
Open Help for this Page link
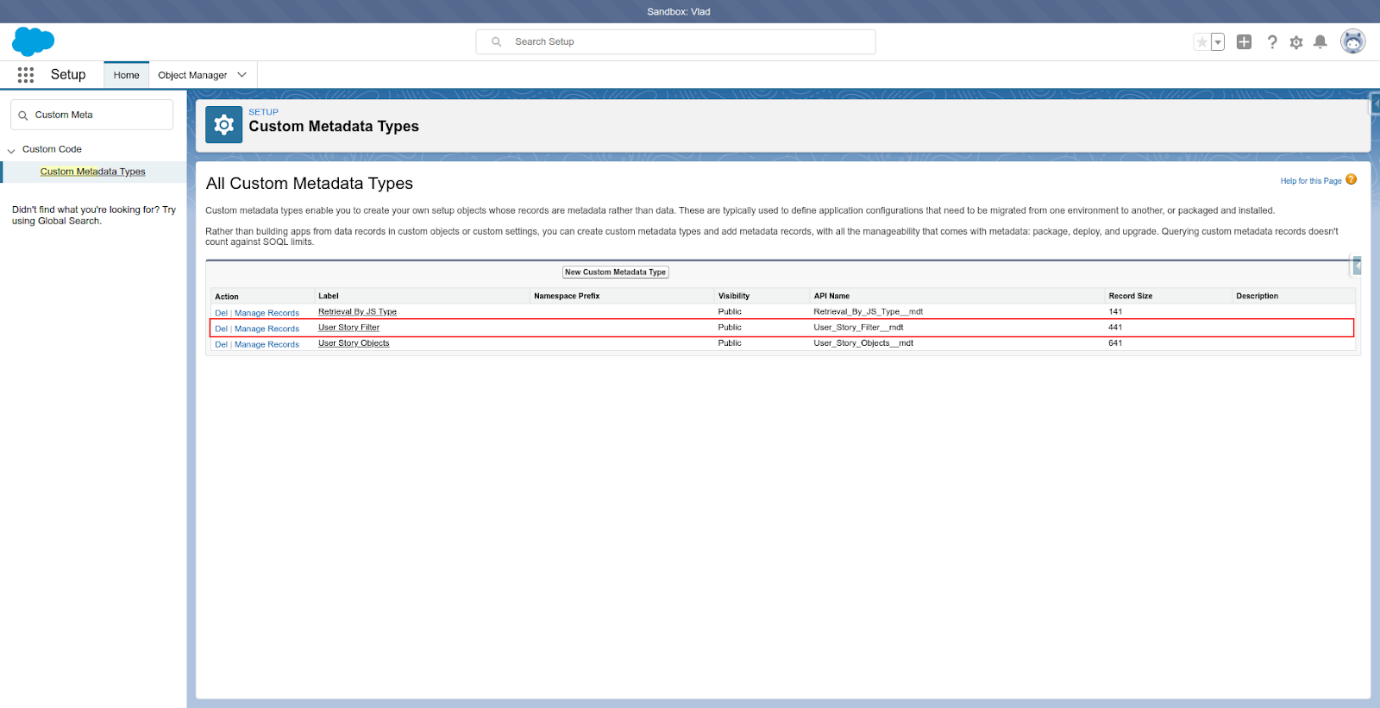pos(1311,180)
